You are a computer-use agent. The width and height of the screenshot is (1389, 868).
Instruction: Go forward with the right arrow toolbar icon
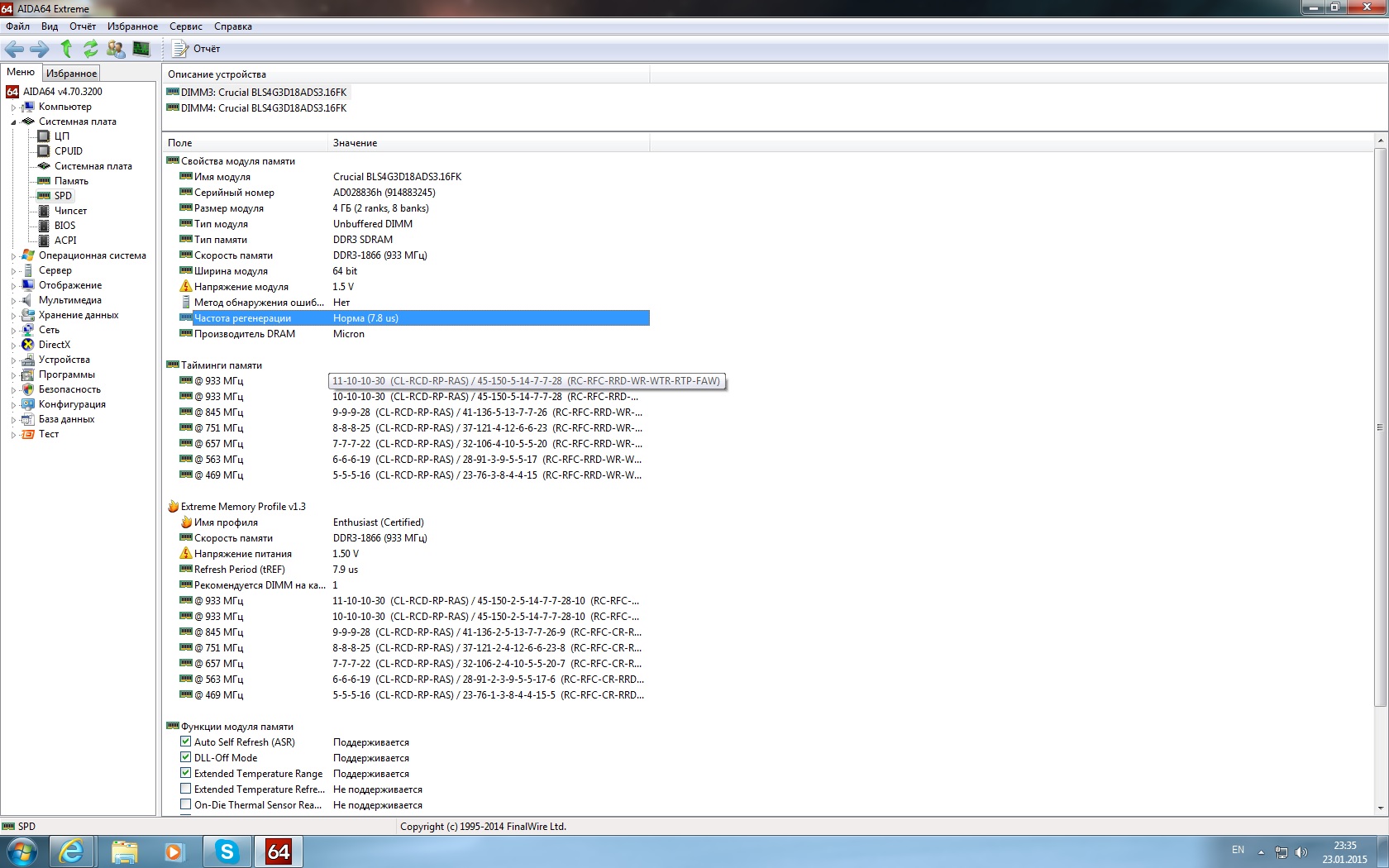[39, 49]
